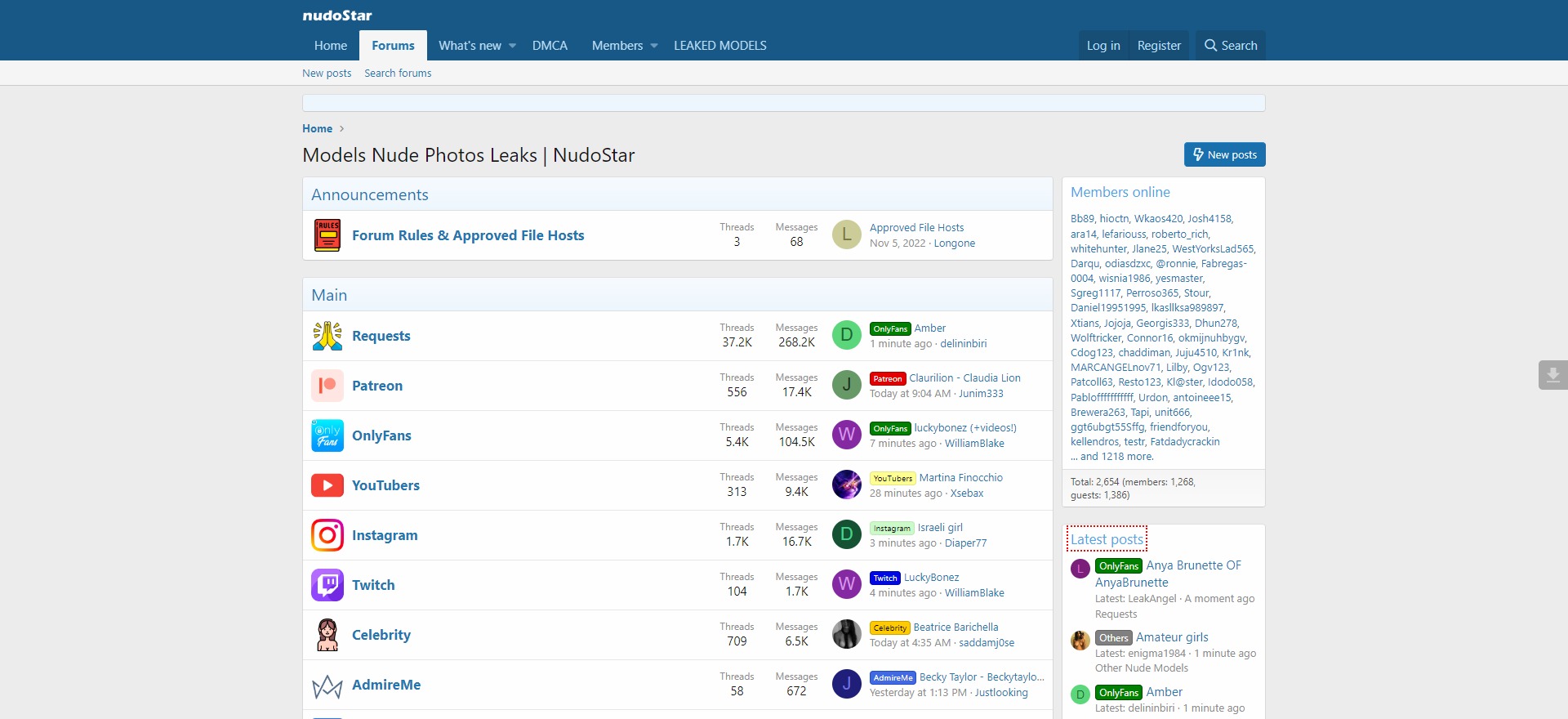Viewport: 1568px width, 719px height.
Task: Click the breadcrumb chevron after Home
Action: (341, 129)
